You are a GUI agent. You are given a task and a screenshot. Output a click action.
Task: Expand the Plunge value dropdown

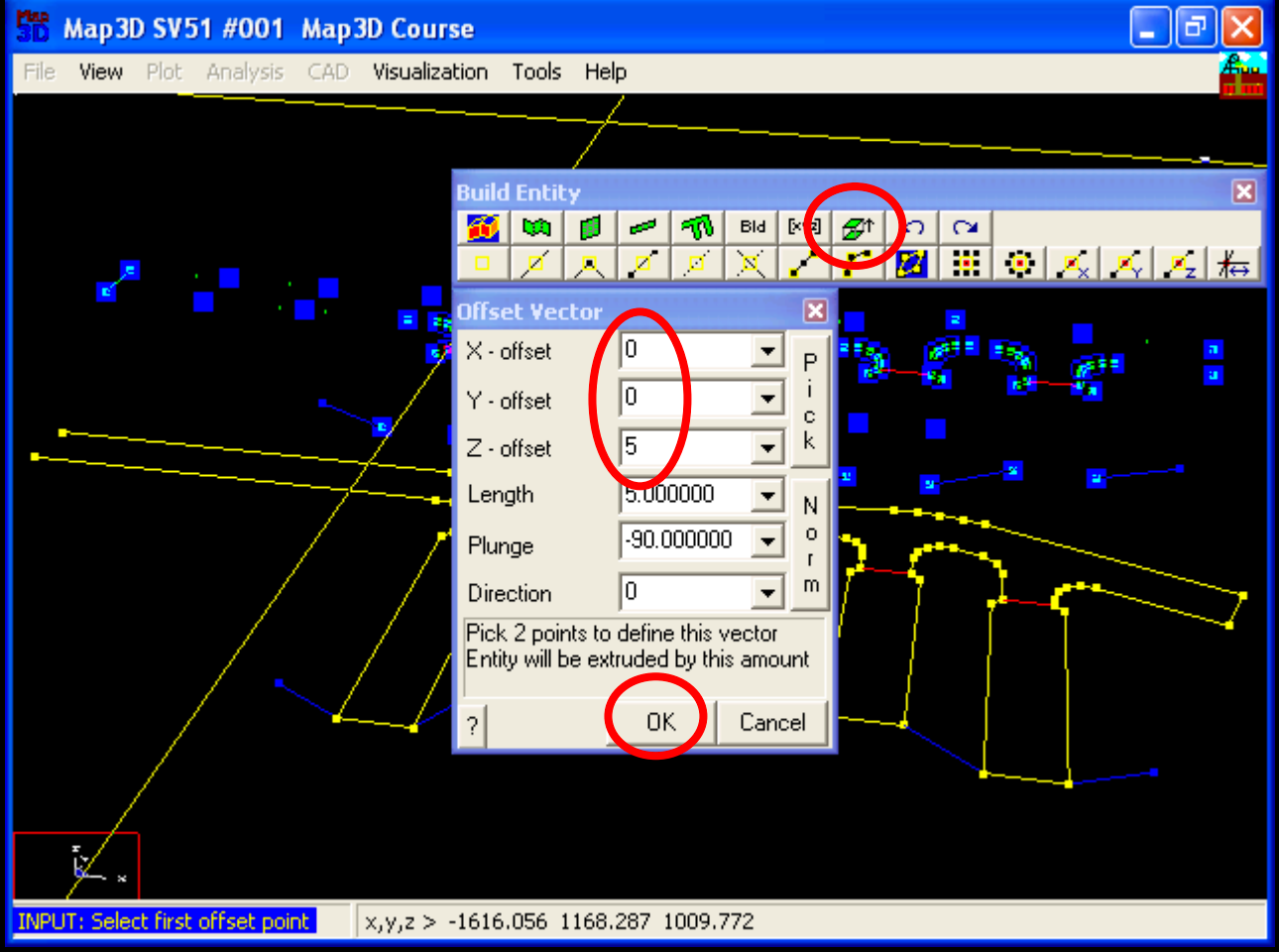pos(767,541)
